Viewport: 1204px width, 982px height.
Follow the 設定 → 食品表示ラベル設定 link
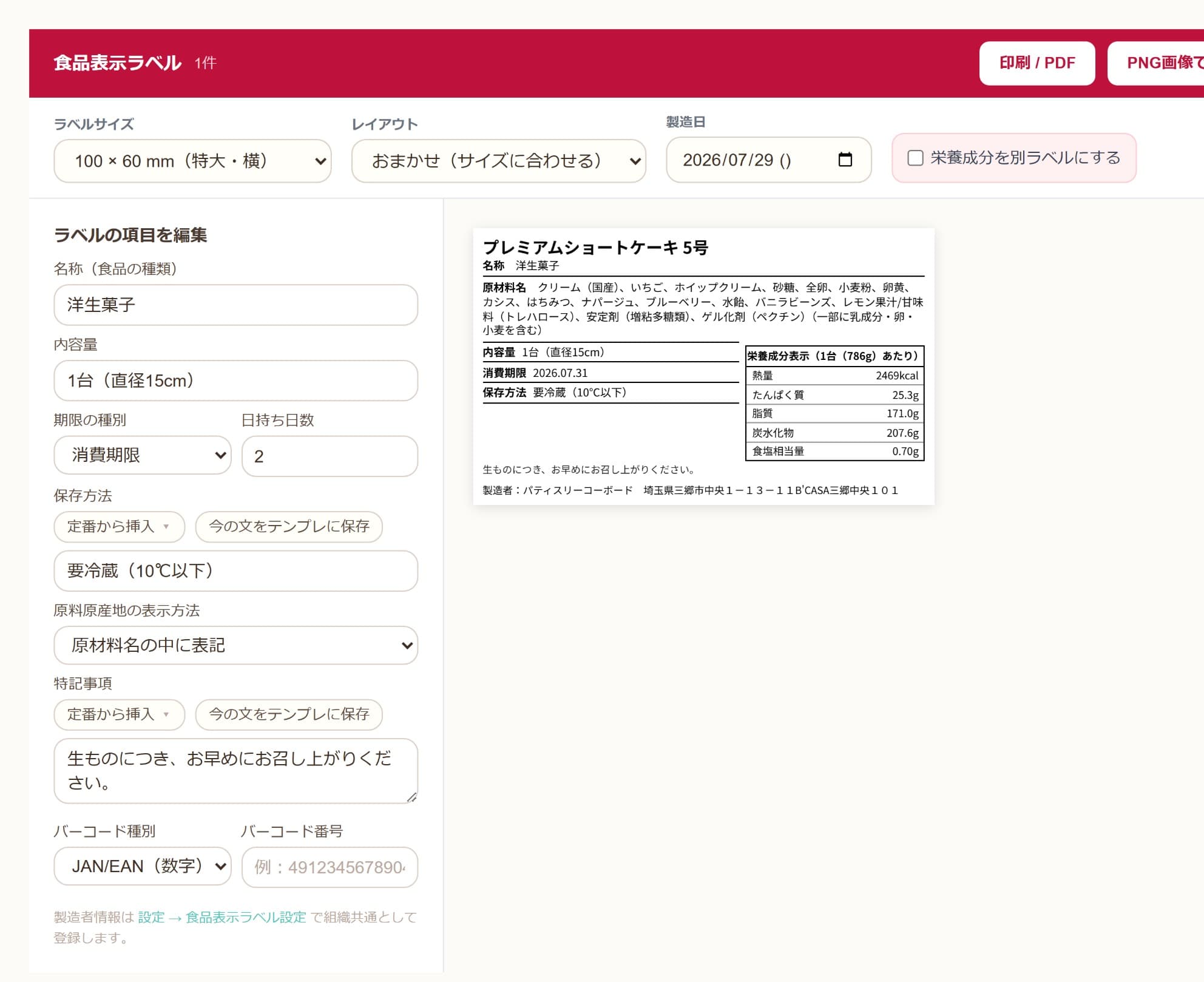coord(222,917)
